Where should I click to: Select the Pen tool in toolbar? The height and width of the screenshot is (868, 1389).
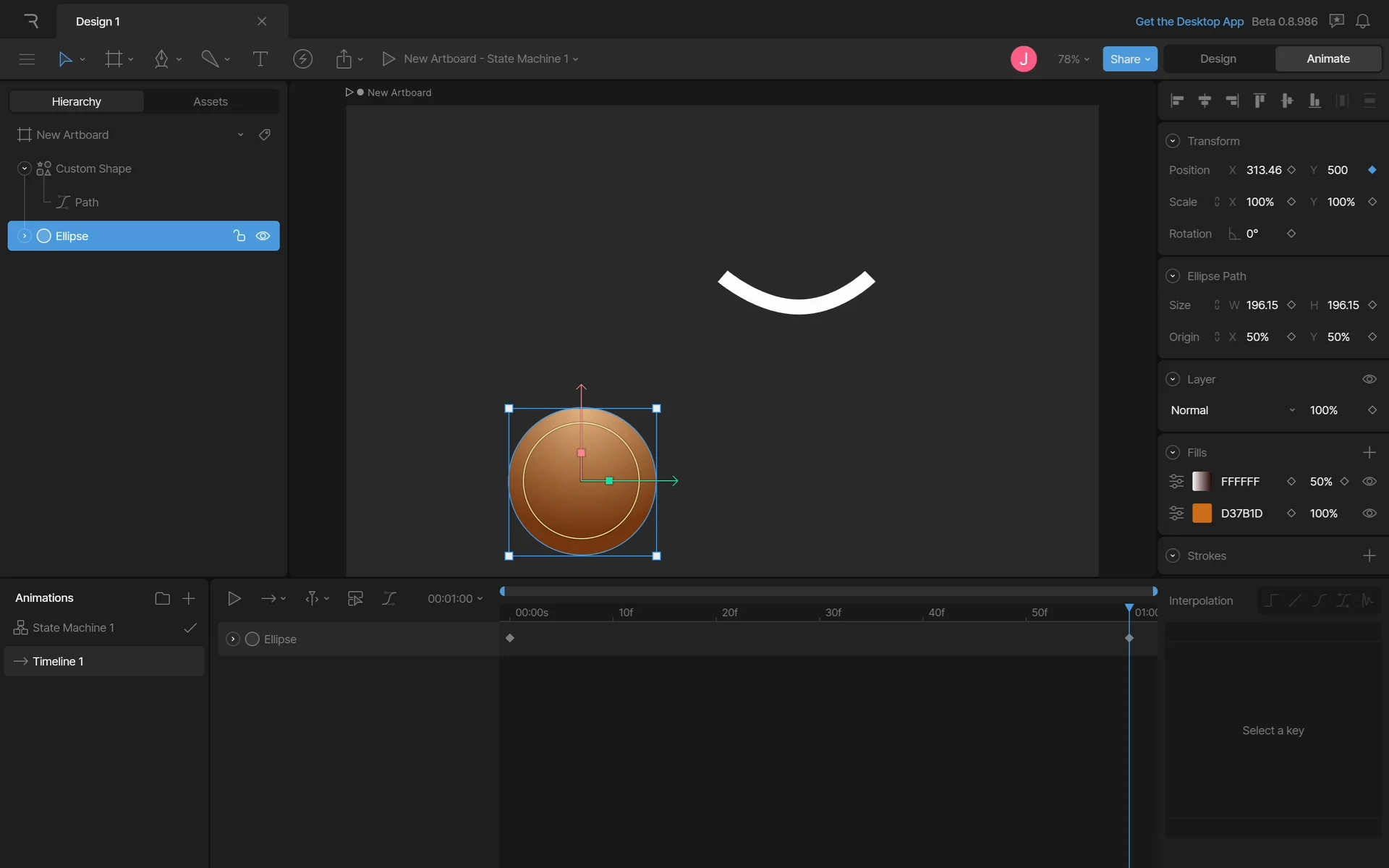pos(161,59)
